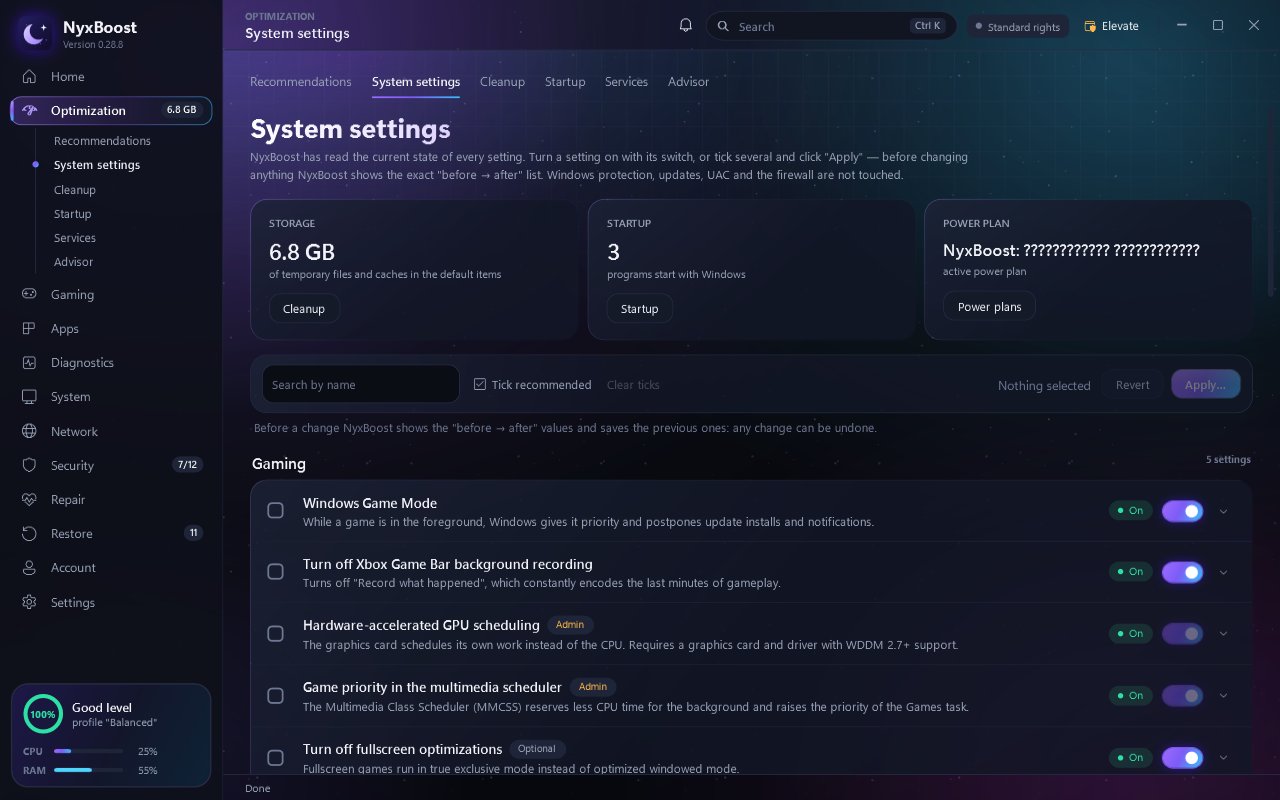Click the notifications bell icon
1280x800 pixels.
[686, 26]
